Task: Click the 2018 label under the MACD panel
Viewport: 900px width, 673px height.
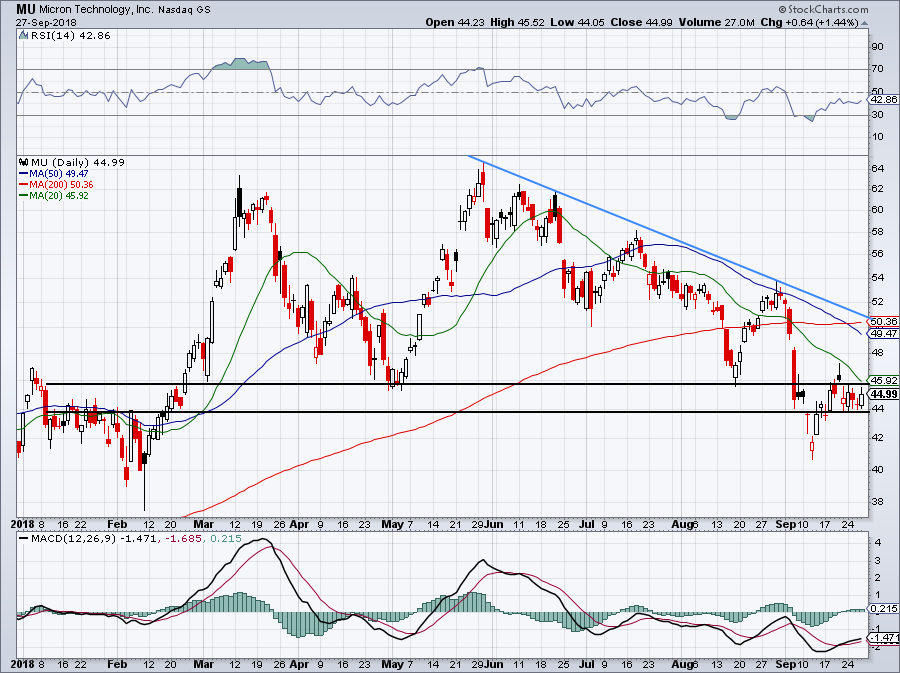Action: pyautogui.click(x=22, y=664)
